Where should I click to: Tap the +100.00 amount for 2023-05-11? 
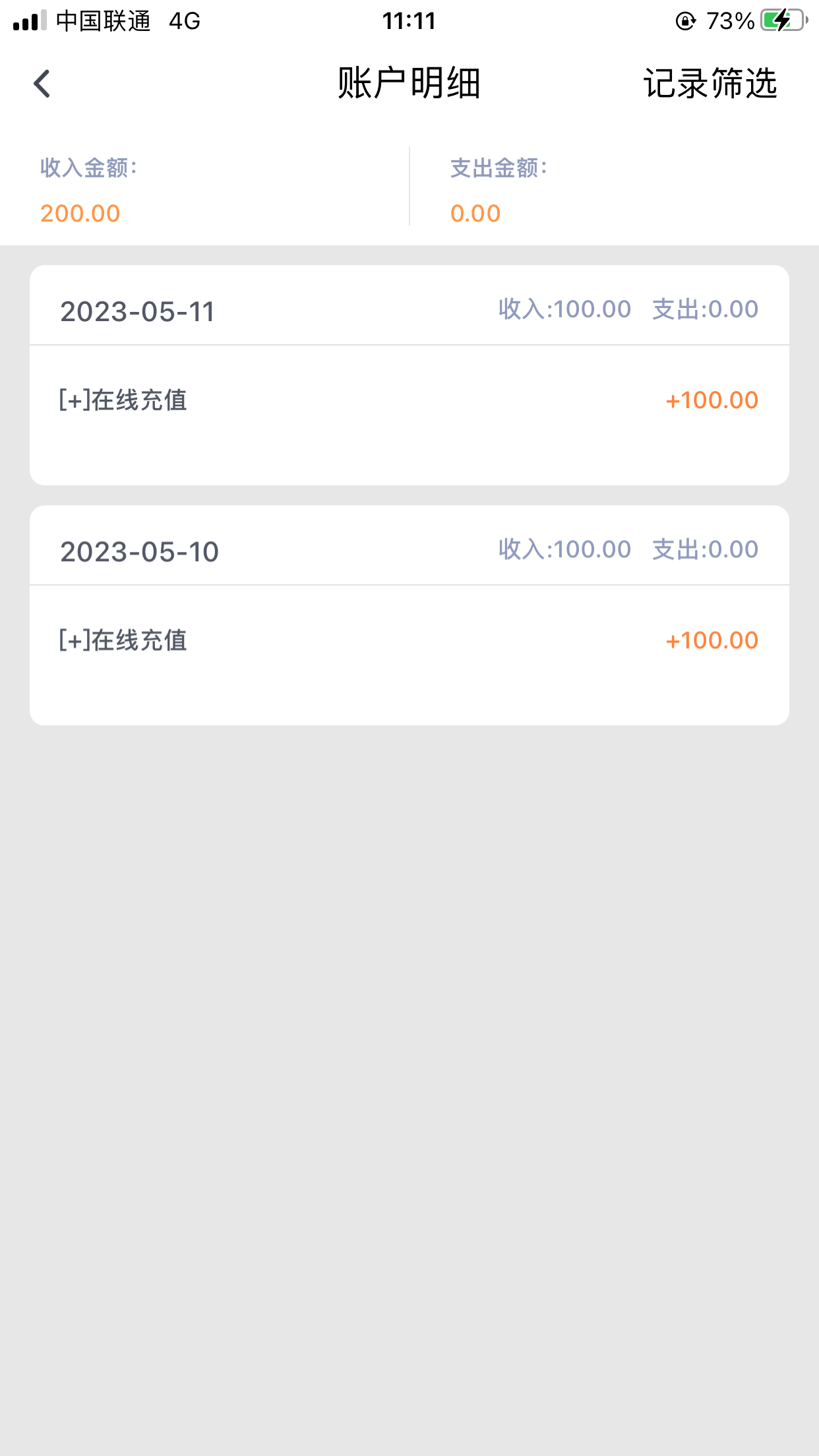[712, 400]
